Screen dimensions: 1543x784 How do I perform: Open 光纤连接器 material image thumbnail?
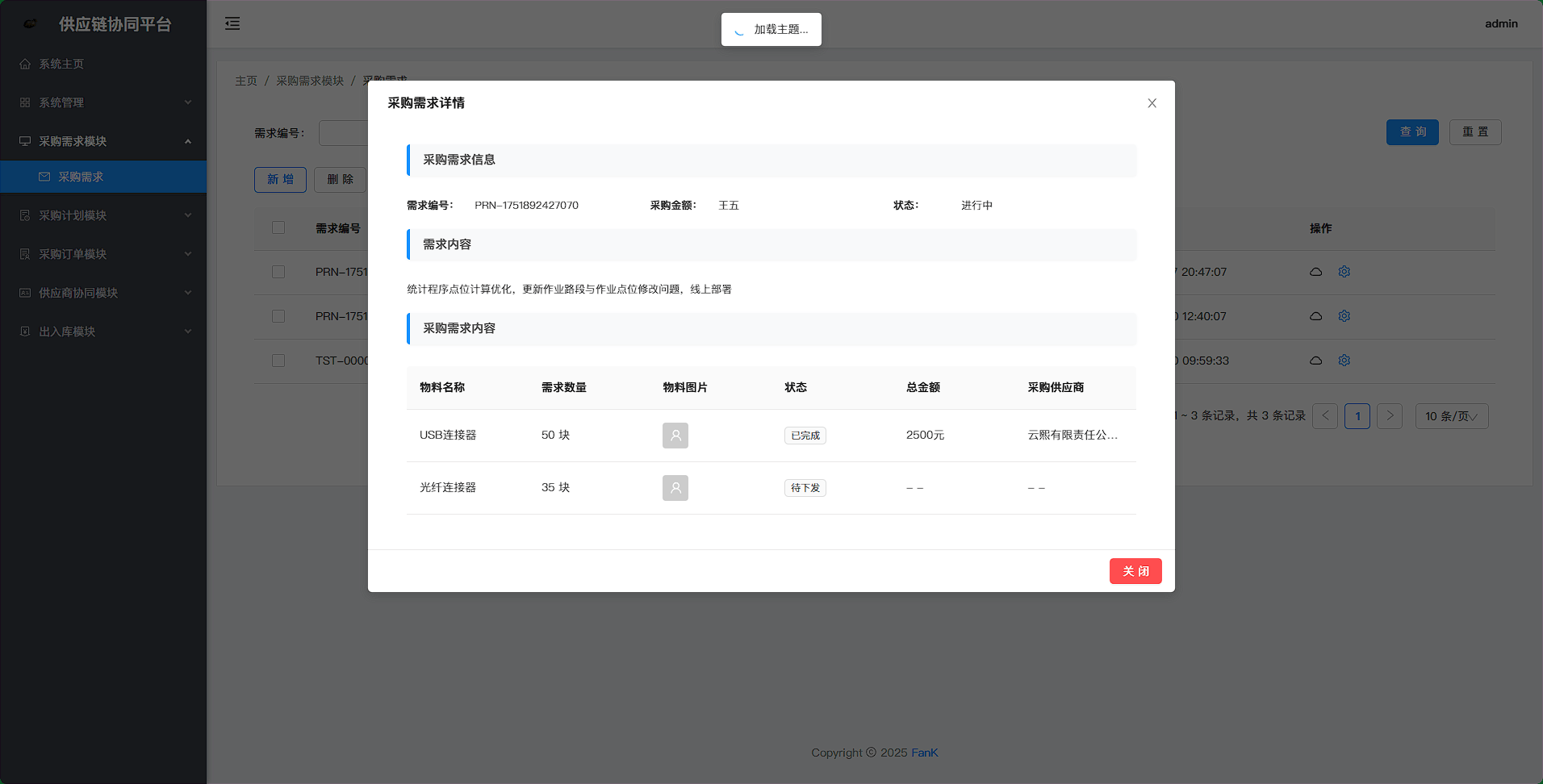(675, 488)
